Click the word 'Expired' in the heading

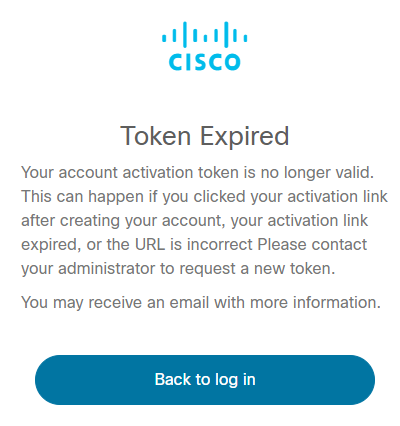coord(244,137)
